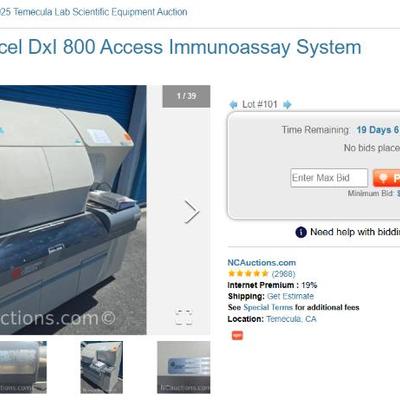Click the Need help with bidding text
Image resolution: width=400 pixels, height=400 pixels.
pos(355,232)
